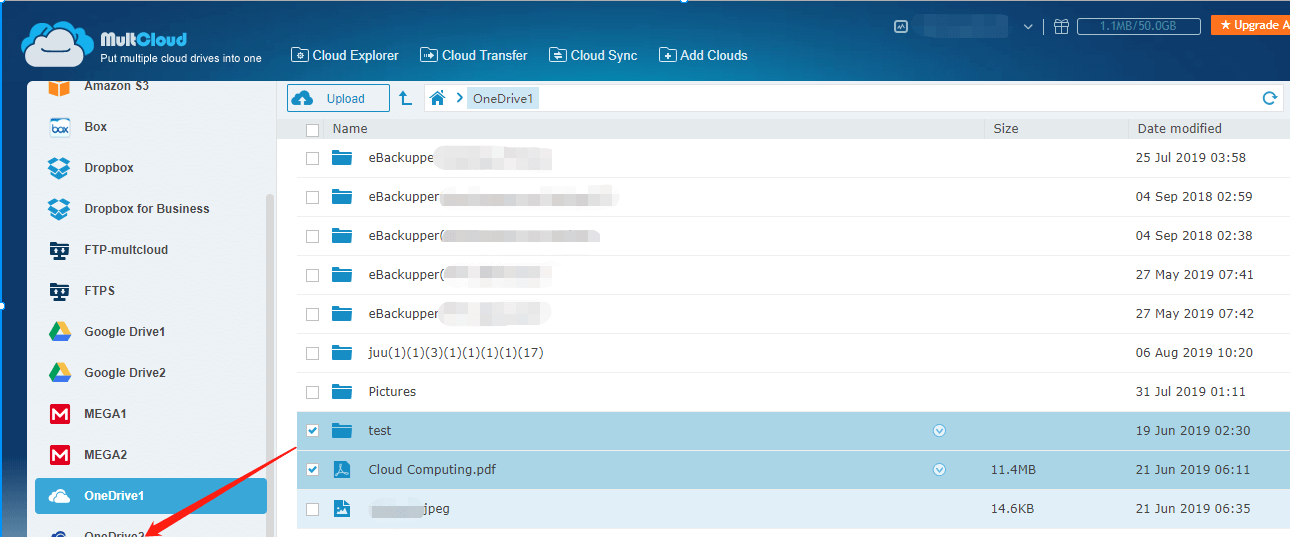This screenshot has height=537, width=1290.
Task: Click the Google Drive1 icon
Action: click(x=60, y=332)
